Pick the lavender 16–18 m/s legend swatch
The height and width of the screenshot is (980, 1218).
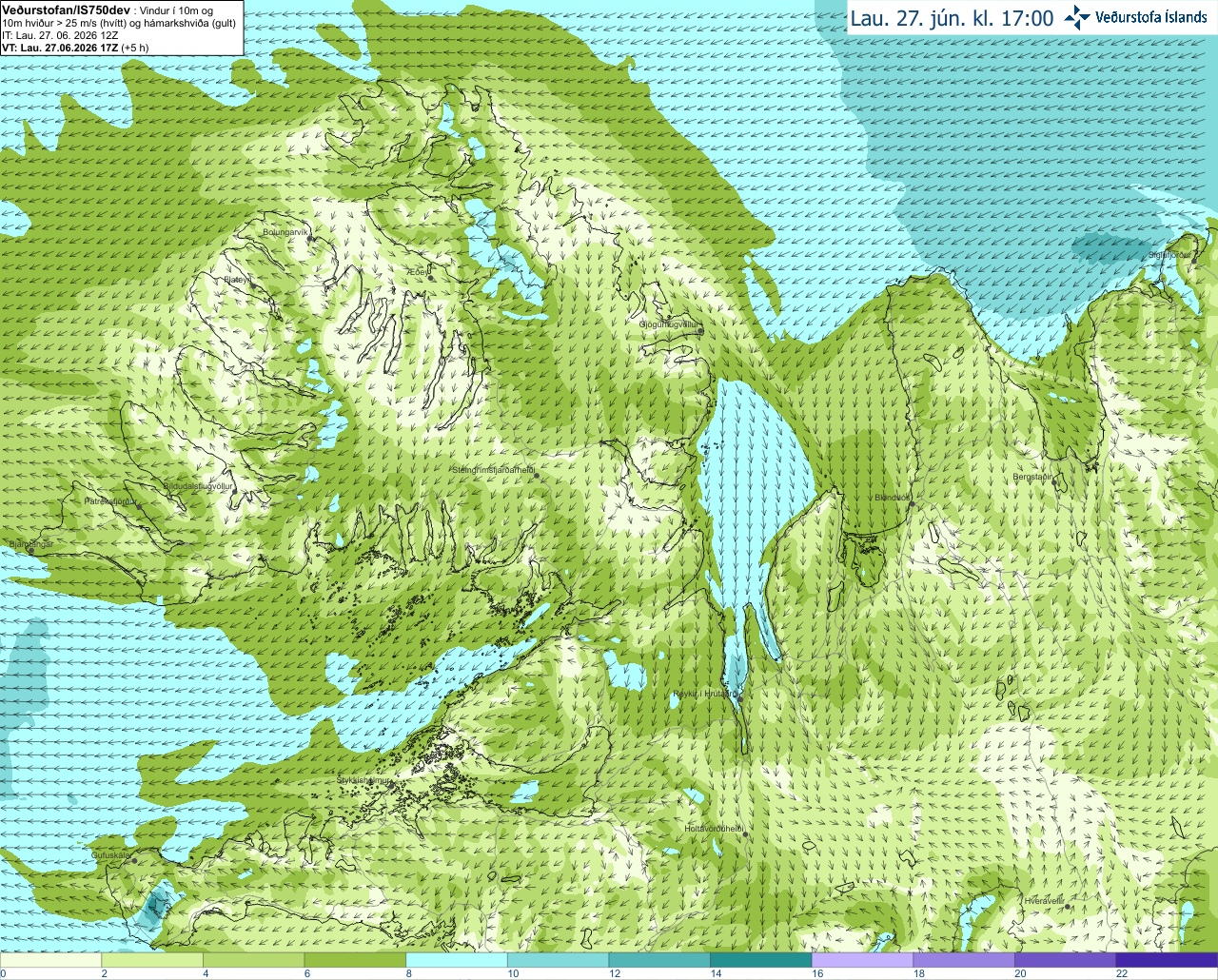[862, 960]
